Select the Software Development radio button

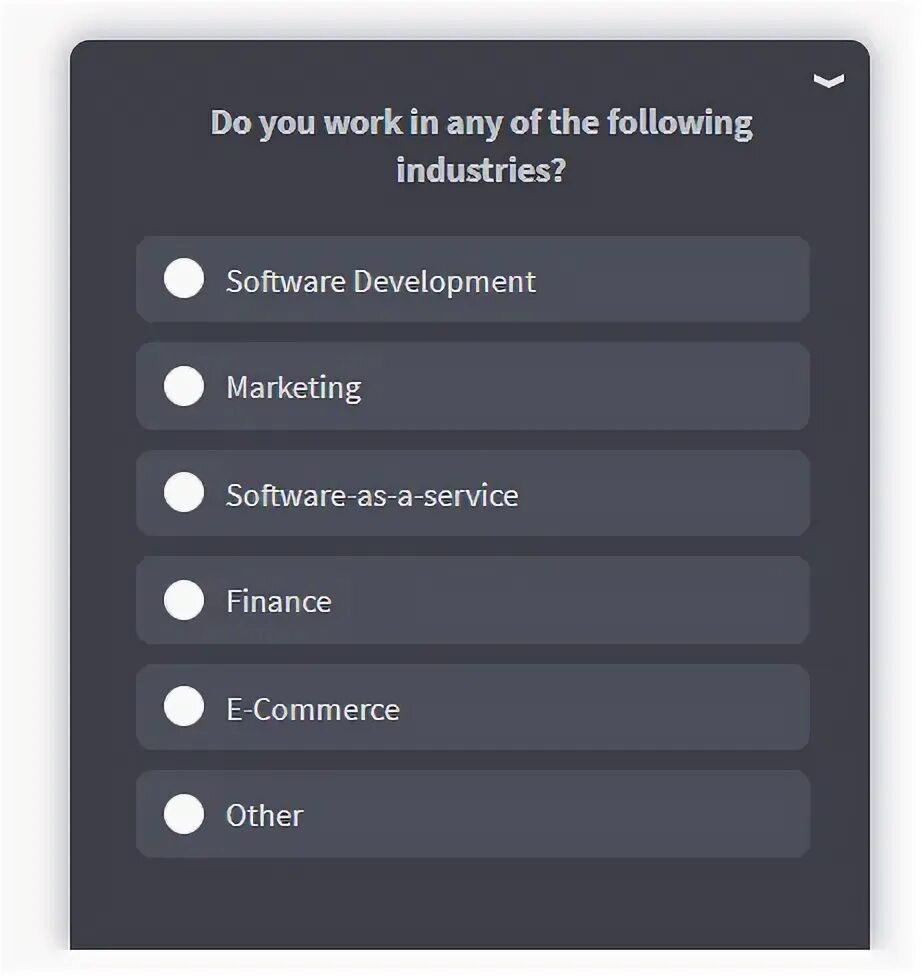[x=184, y=278]
